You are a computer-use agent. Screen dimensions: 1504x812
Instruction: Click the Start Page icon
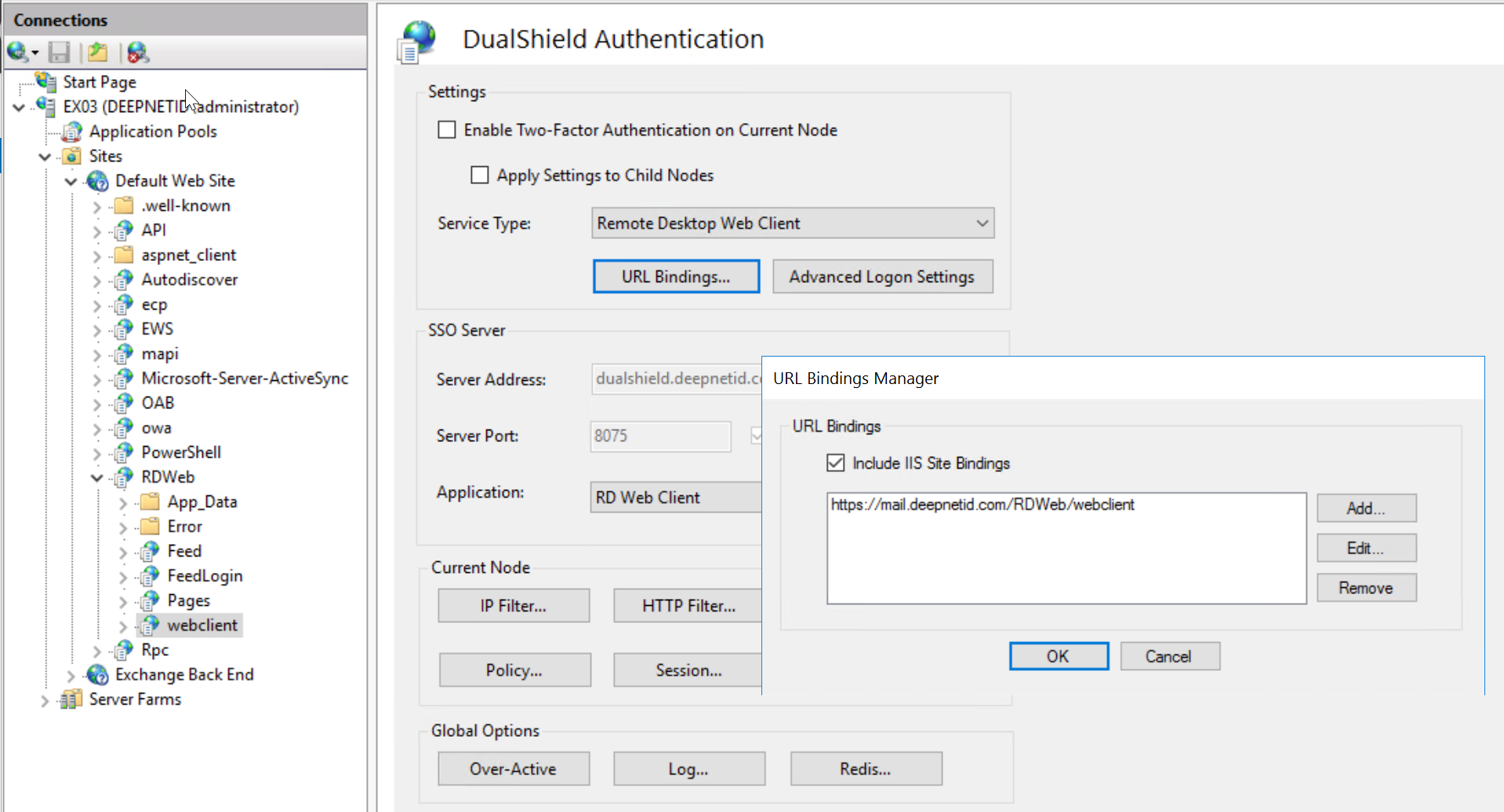(46, 82)
